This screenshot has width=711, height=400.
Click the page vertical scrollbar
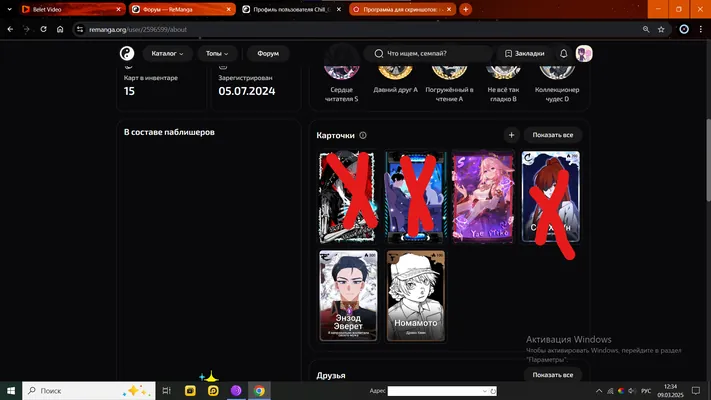pyautogui.click(x=708, y=160)
